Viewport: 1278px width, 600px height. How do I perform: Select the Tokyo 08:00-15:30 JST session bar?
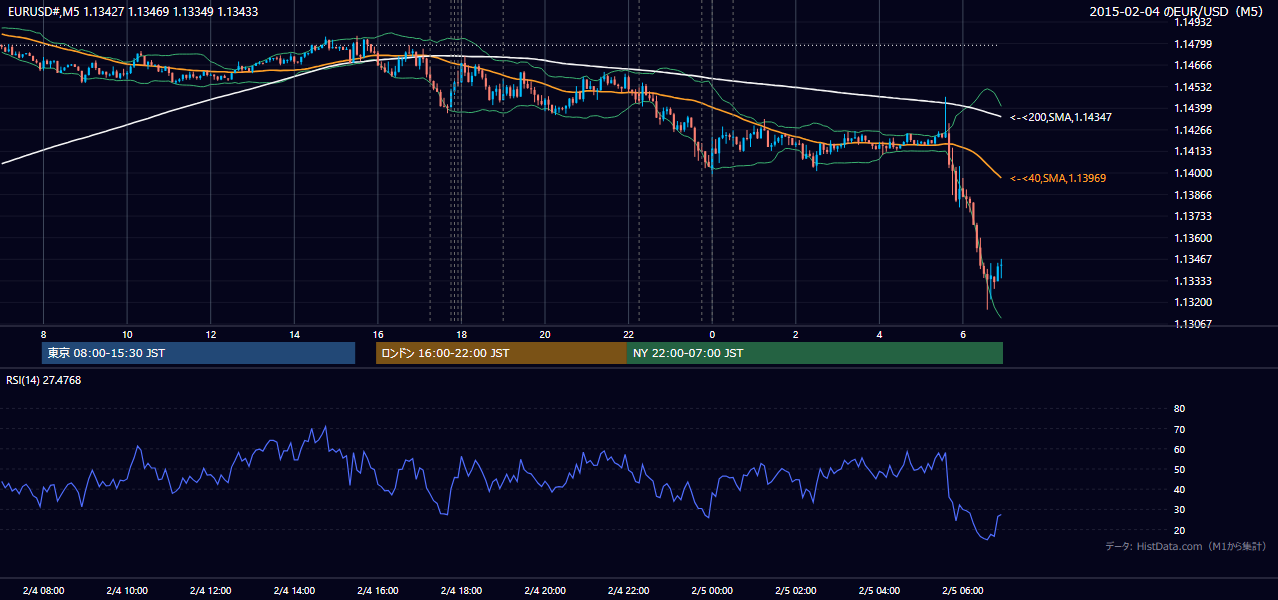pos(199,353)
